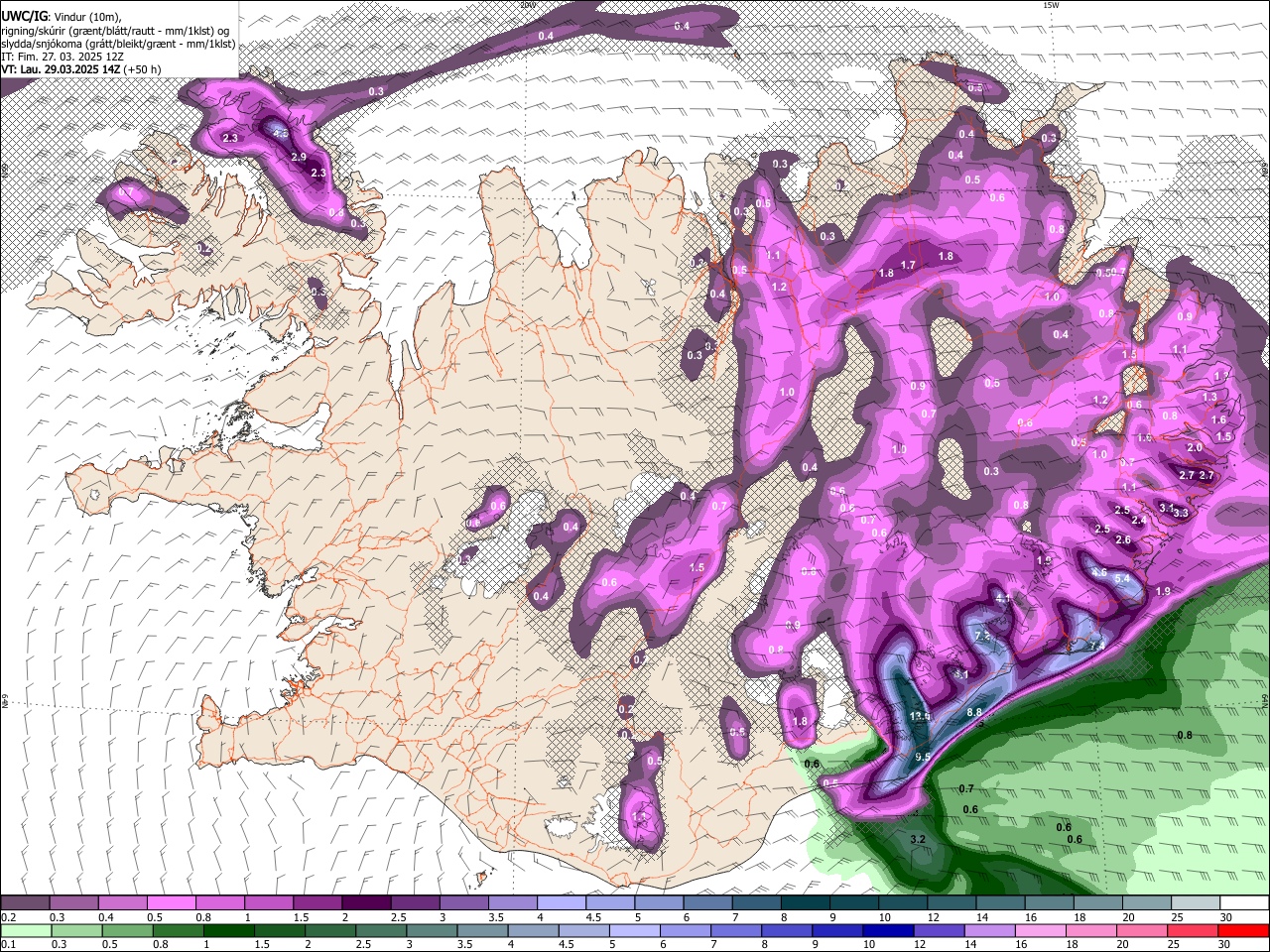Select the deep blue 10–12 lower scale swatch
Screen dimensions: 1270x952
point(887,931)
